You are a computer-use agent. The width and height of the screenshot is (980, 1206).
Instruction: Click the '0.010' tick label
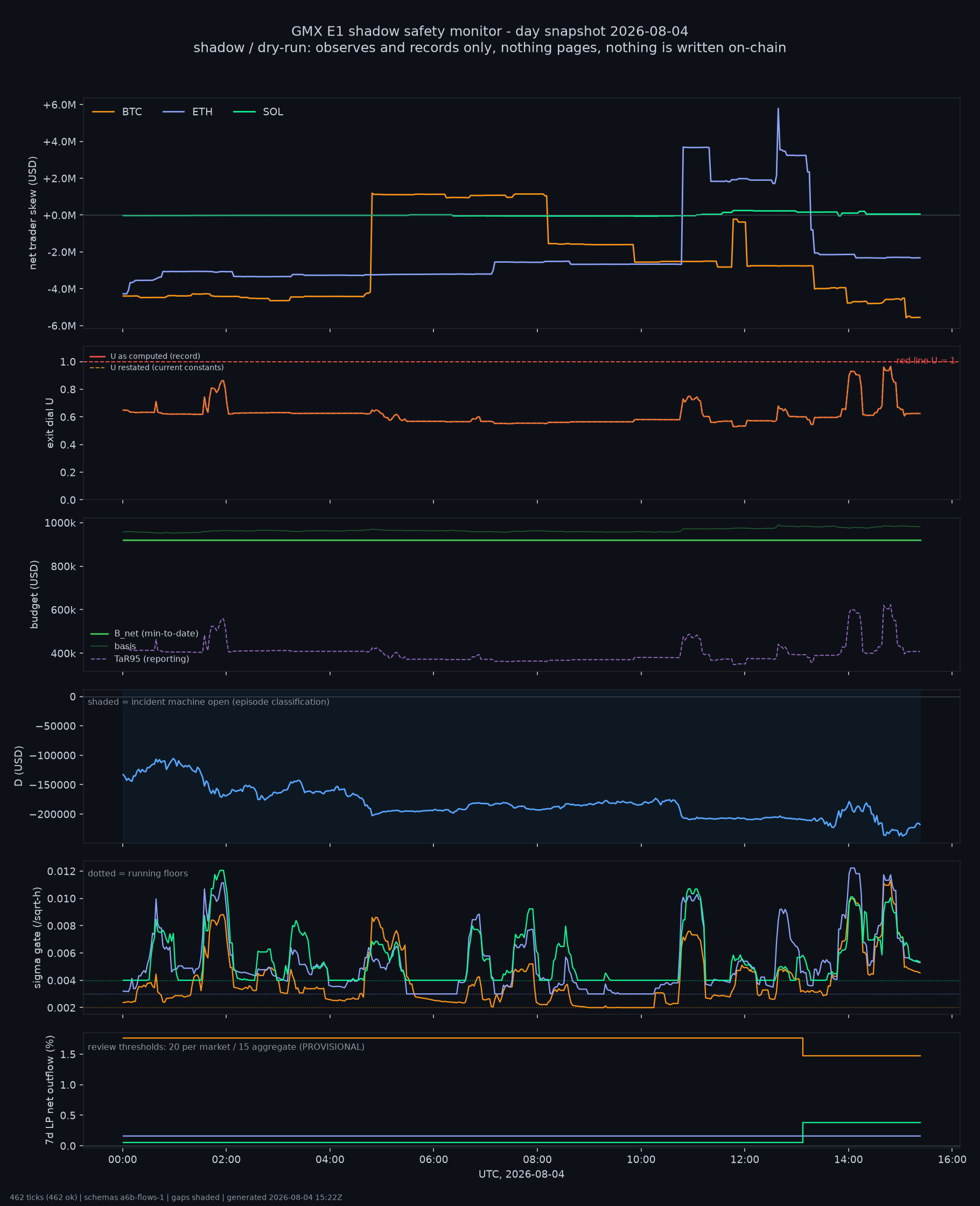(61, 899)
